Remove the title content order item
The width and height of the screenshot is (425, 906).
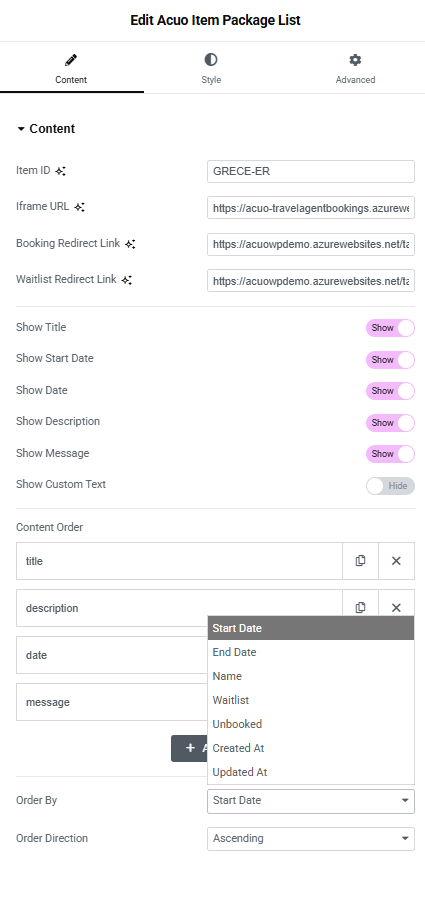tap(396, 561)
